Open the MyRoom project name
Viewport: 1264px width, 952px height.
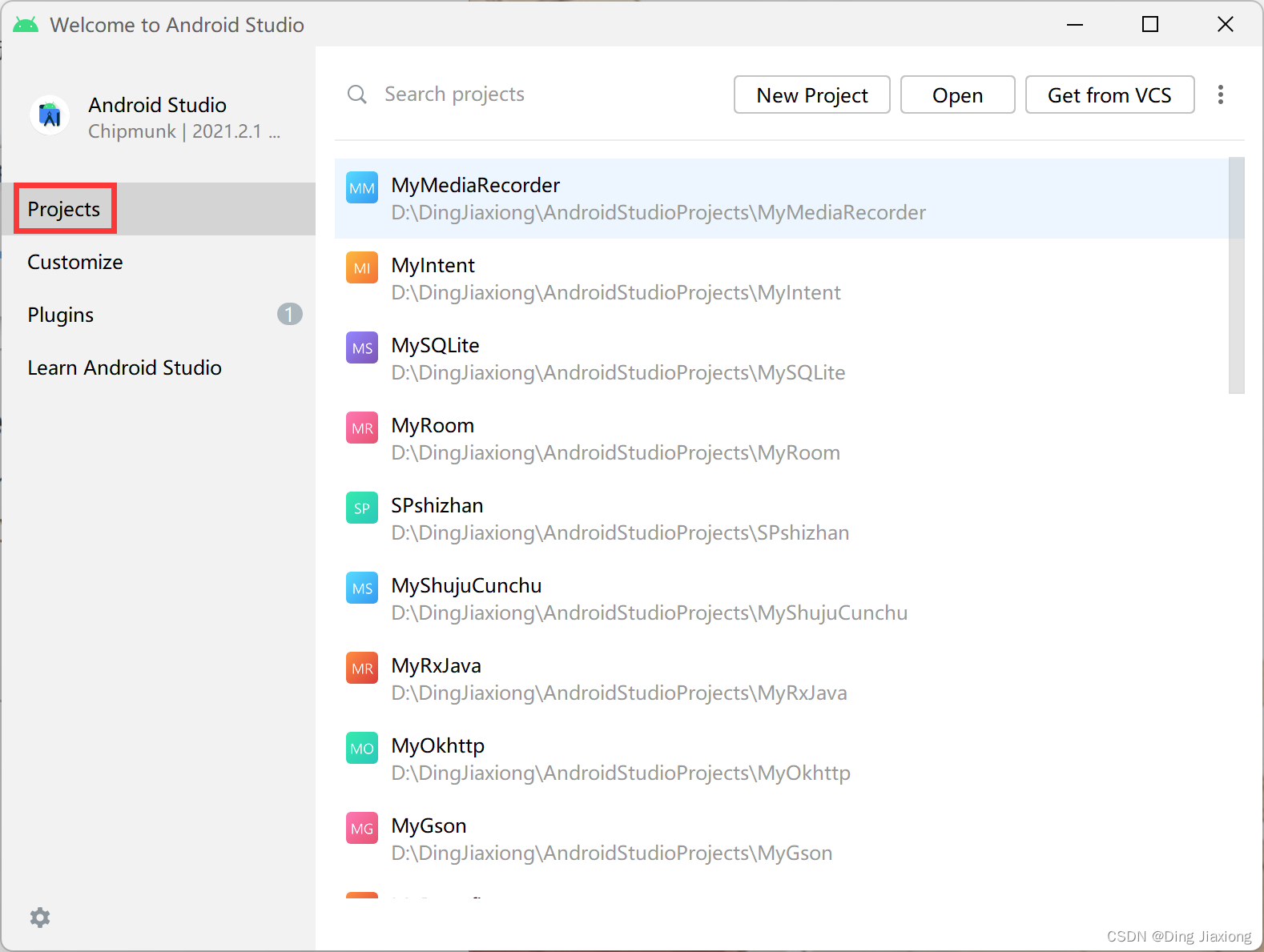[x=433, y=425]
